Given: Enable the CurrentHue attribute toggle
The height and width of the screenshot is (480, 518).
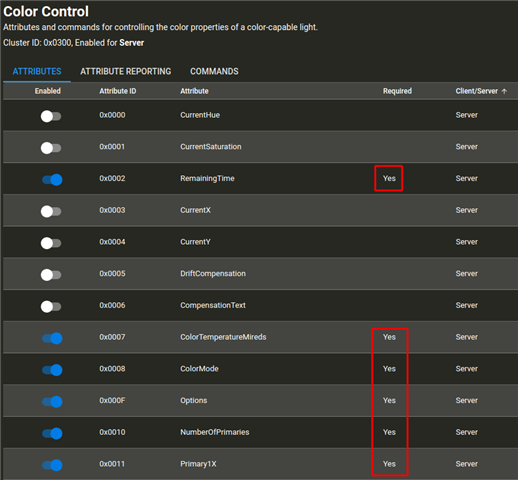Looking at the screenshot, I should coord(51,116).
